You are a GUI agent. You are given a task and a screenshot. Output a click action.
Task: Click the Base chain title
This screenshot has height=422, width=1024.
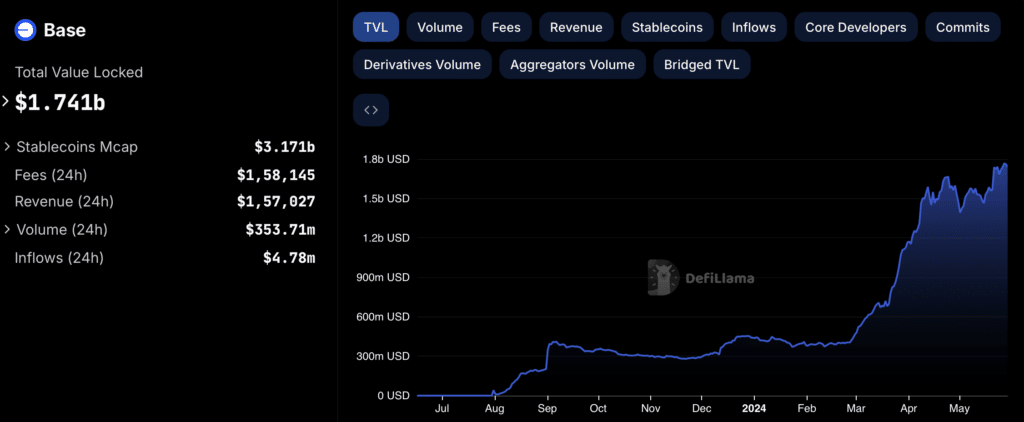65,30
